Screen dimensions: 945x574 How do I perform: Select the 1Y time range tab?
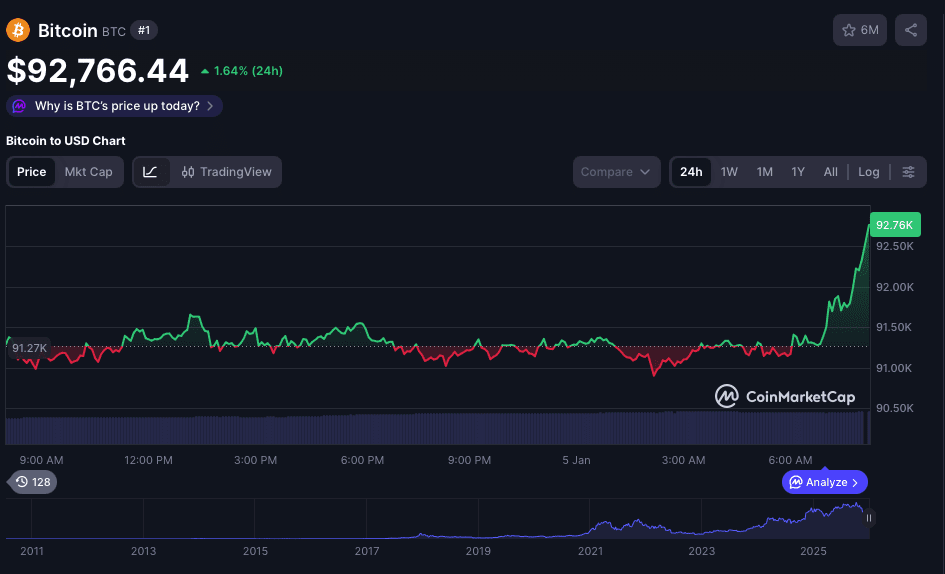coord(798,172)
